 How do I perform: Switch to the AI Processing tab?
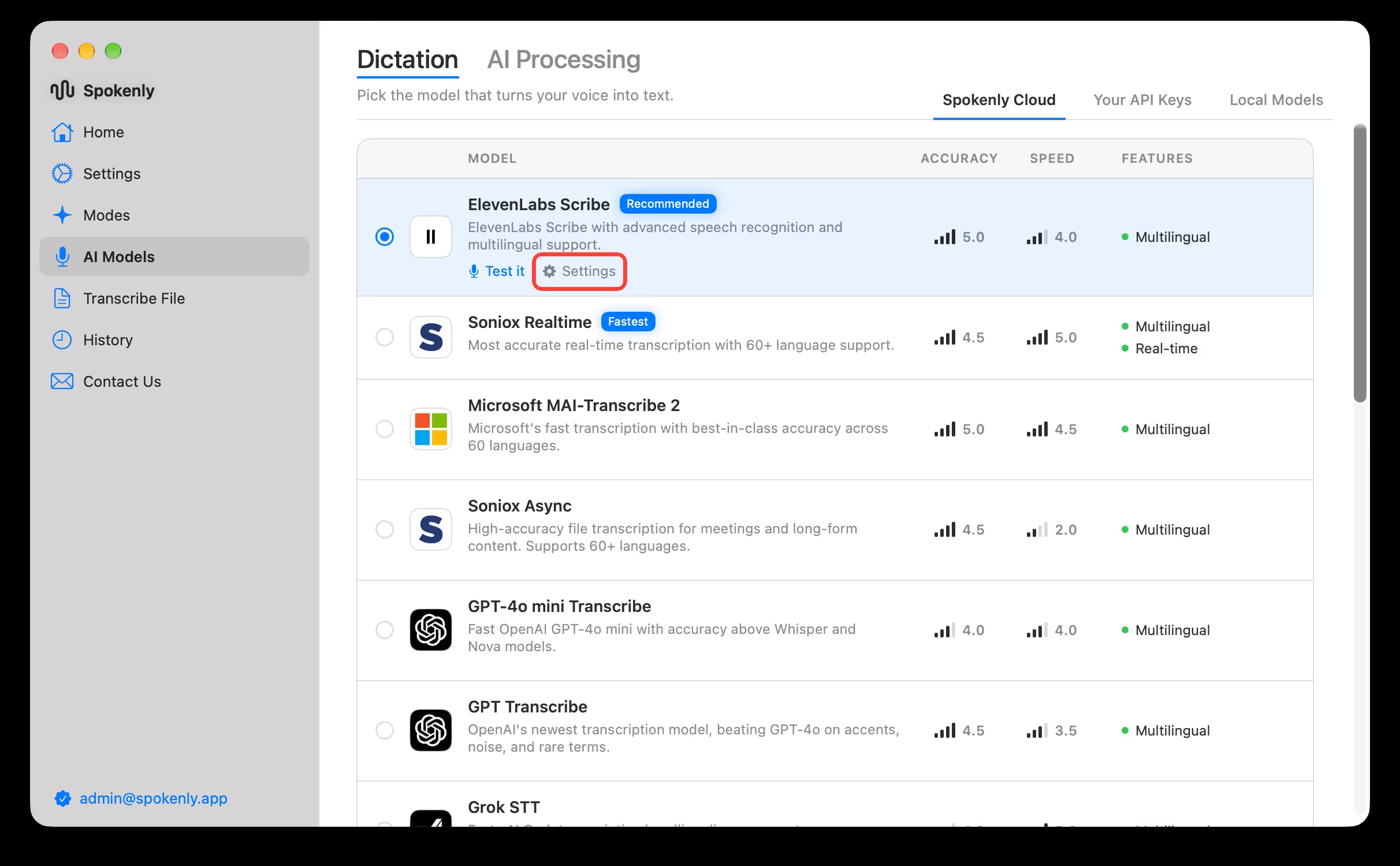click(564, 60)
